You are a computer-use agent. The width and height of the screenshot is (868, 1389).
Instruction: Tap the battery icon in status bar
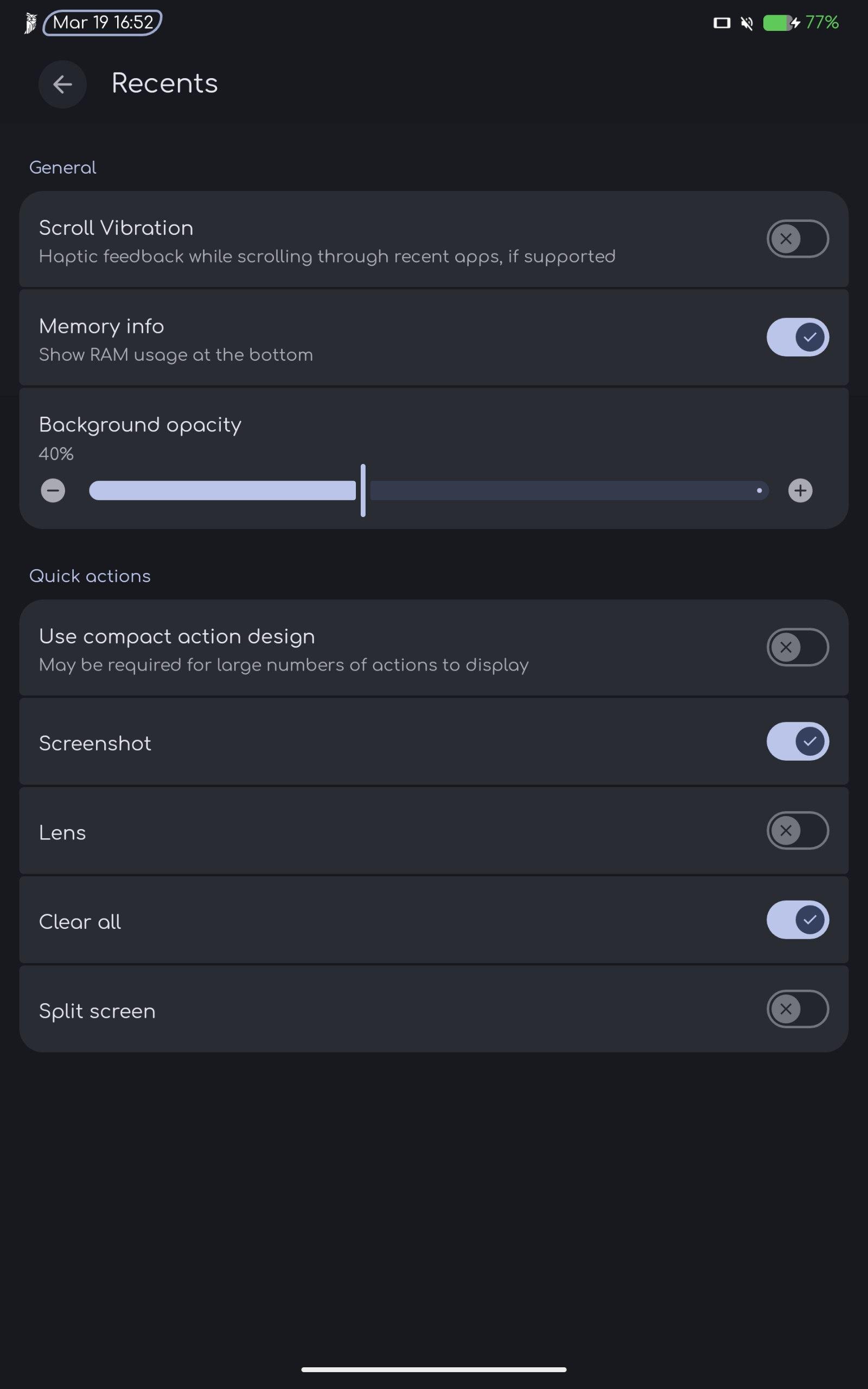point(780,23)
